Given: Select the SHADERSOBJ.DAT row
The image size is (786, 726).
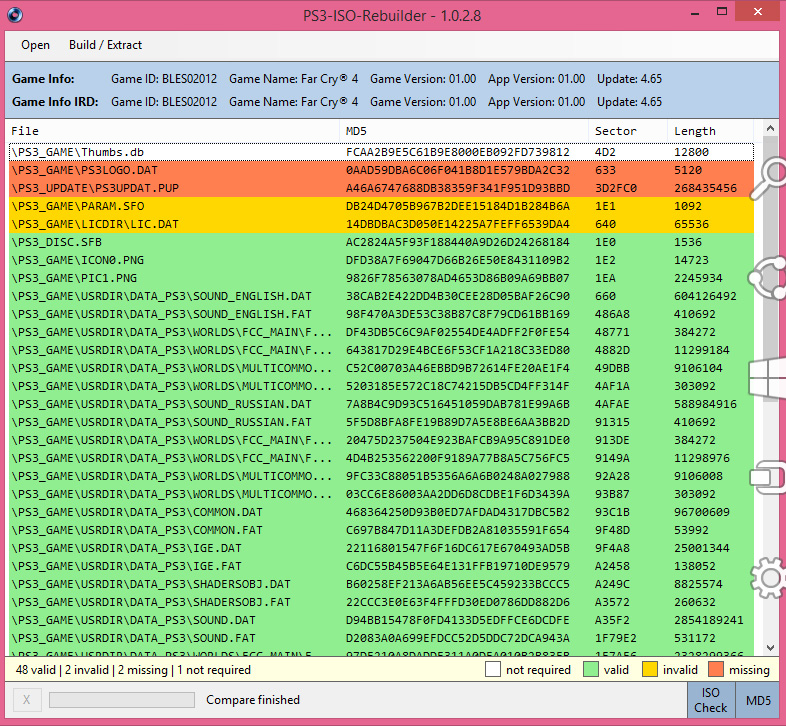Looking at the screenshot, I should pyautogui.click(x=381, y=585).
